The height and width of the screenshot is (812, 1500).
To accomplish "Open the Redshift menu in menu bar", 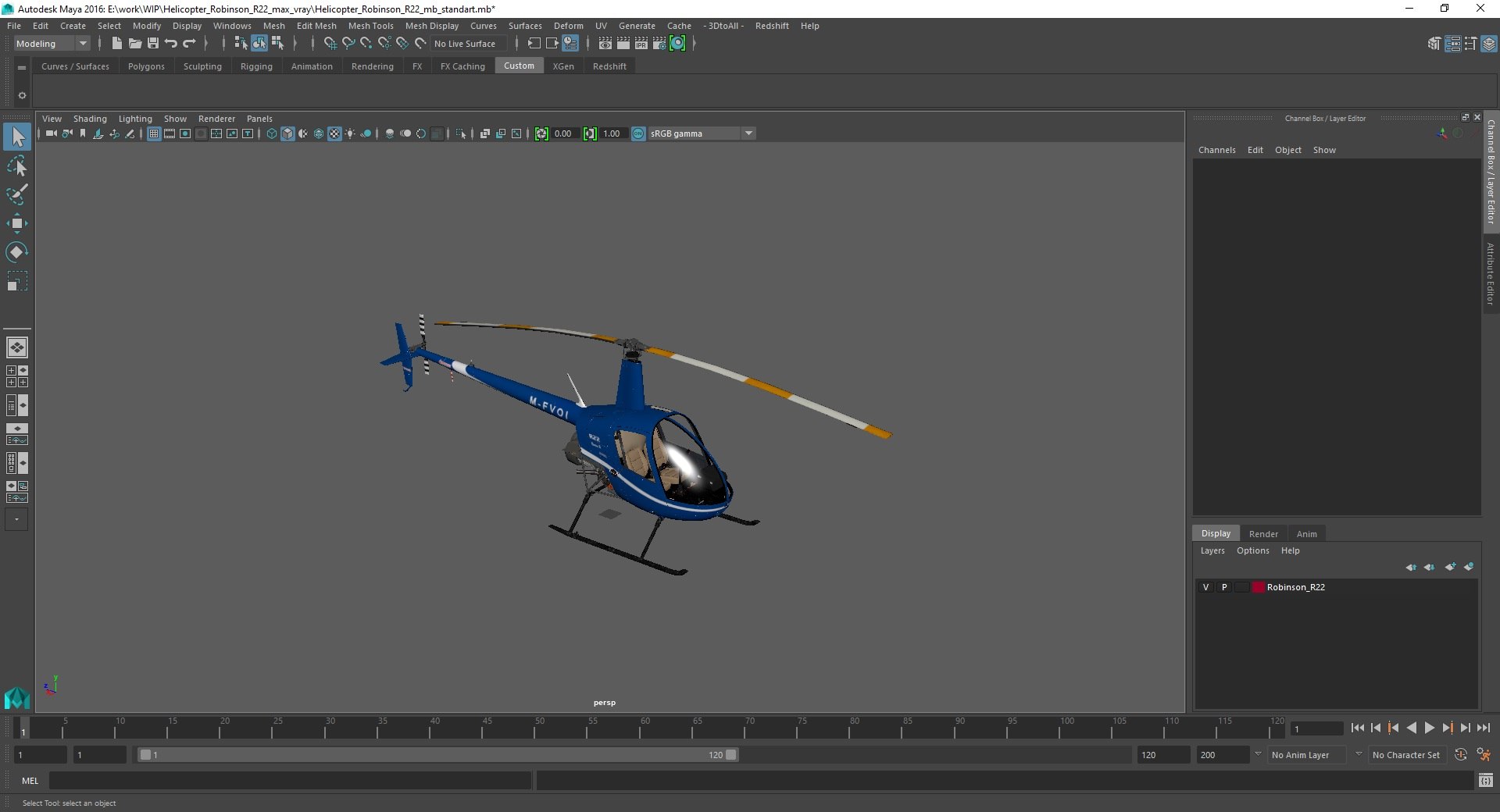I will click(x=772, y=26).
